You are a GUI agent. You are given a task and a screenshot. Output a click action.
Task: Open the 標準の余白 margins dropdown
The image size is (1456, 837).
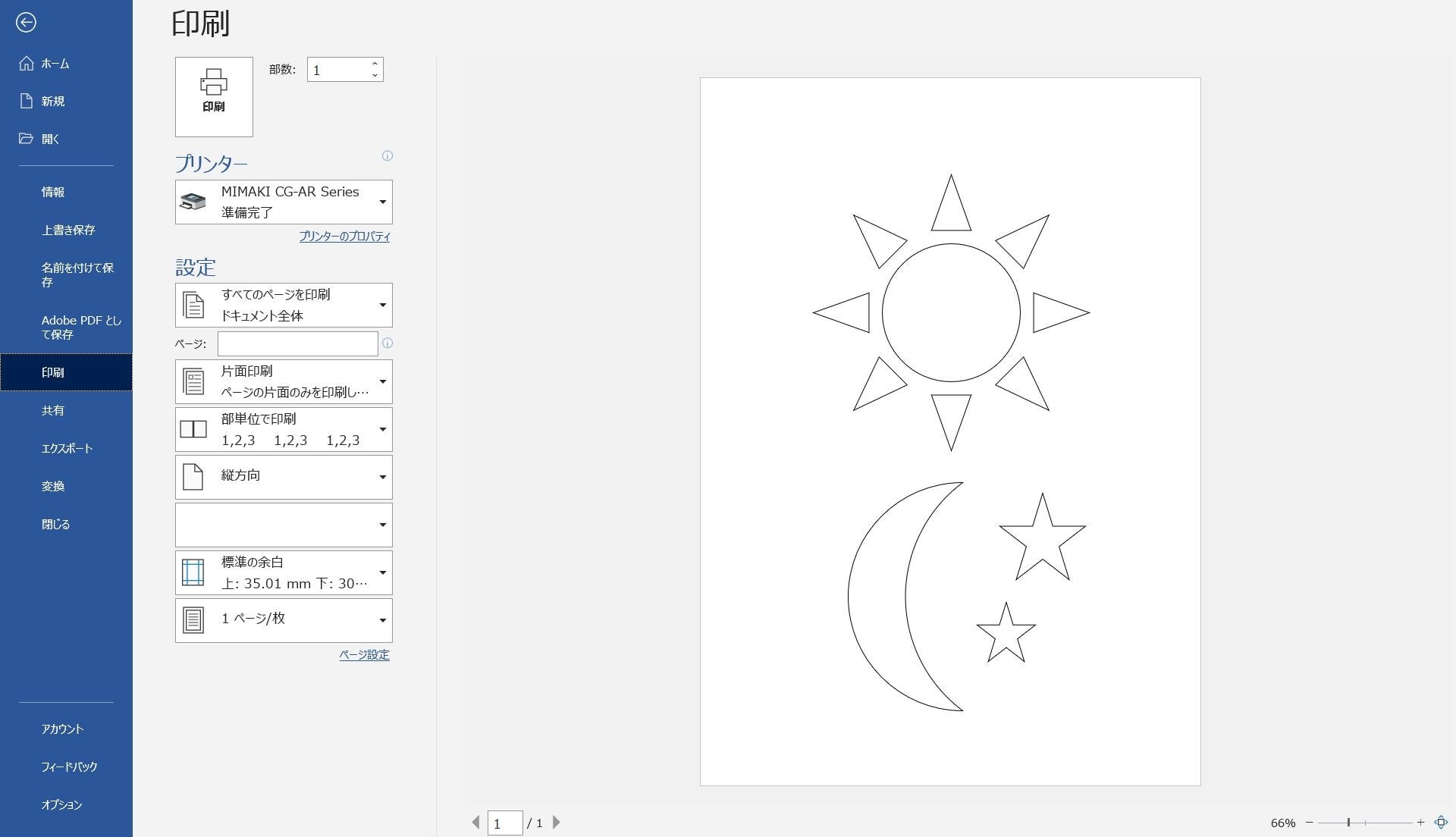pyautogui.click(x=284, y=572)
